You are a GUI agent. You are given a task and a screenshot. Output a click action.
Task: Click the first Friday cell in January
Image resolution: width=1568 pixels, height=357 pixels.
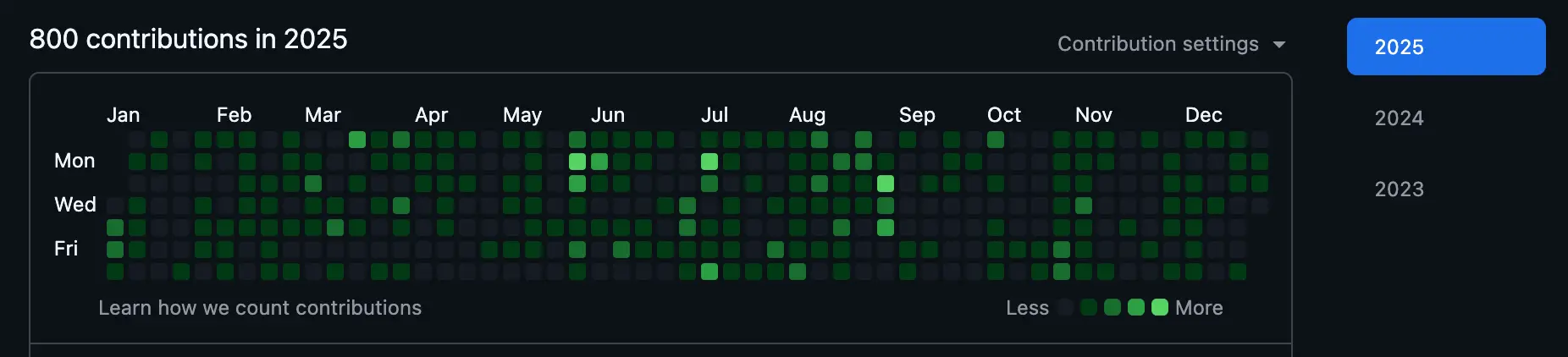(115, 250)
